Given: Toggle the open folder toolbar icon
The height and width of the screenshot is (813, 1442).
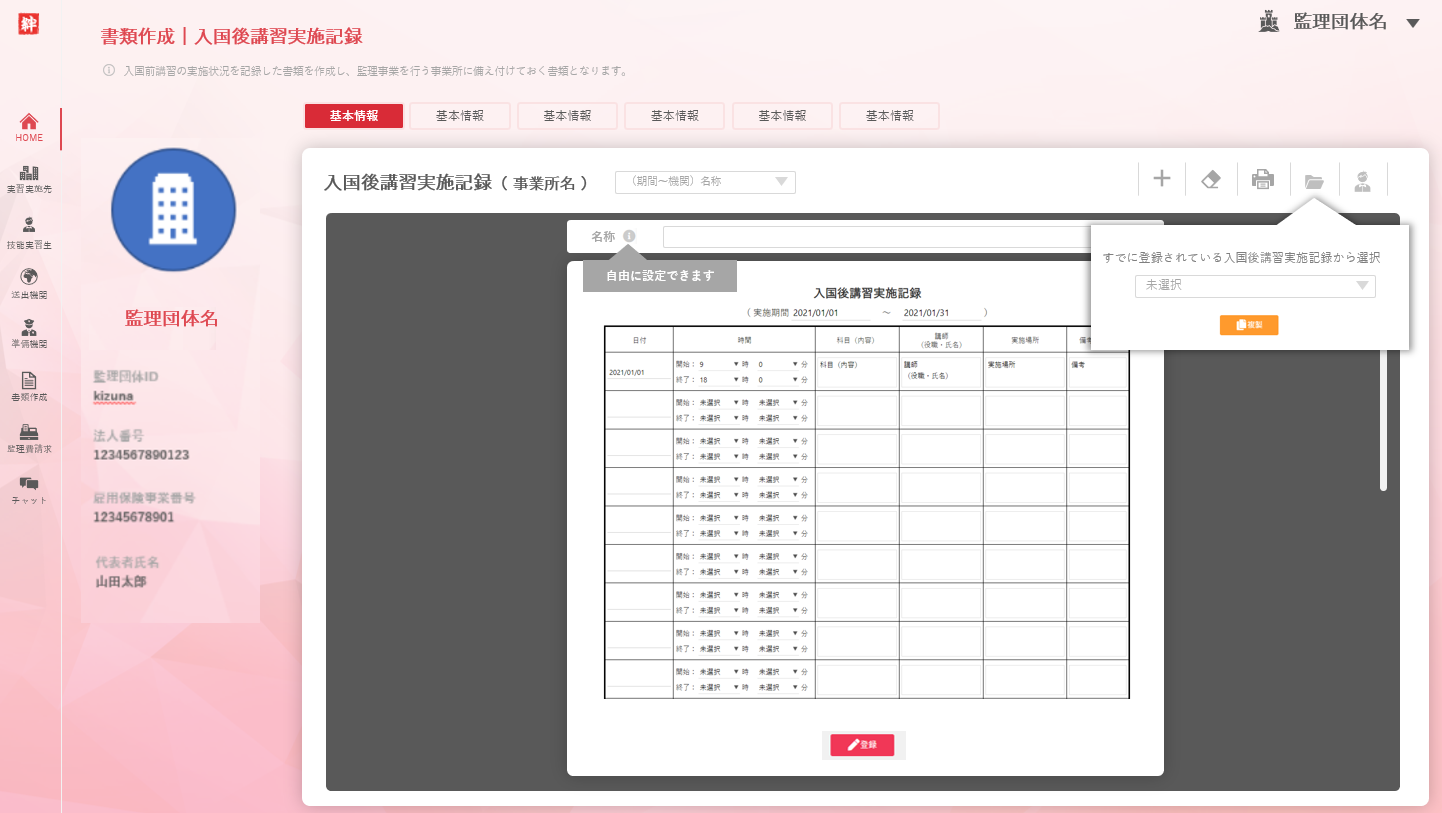Looking at the screenshot, I should click(1314, 181).
